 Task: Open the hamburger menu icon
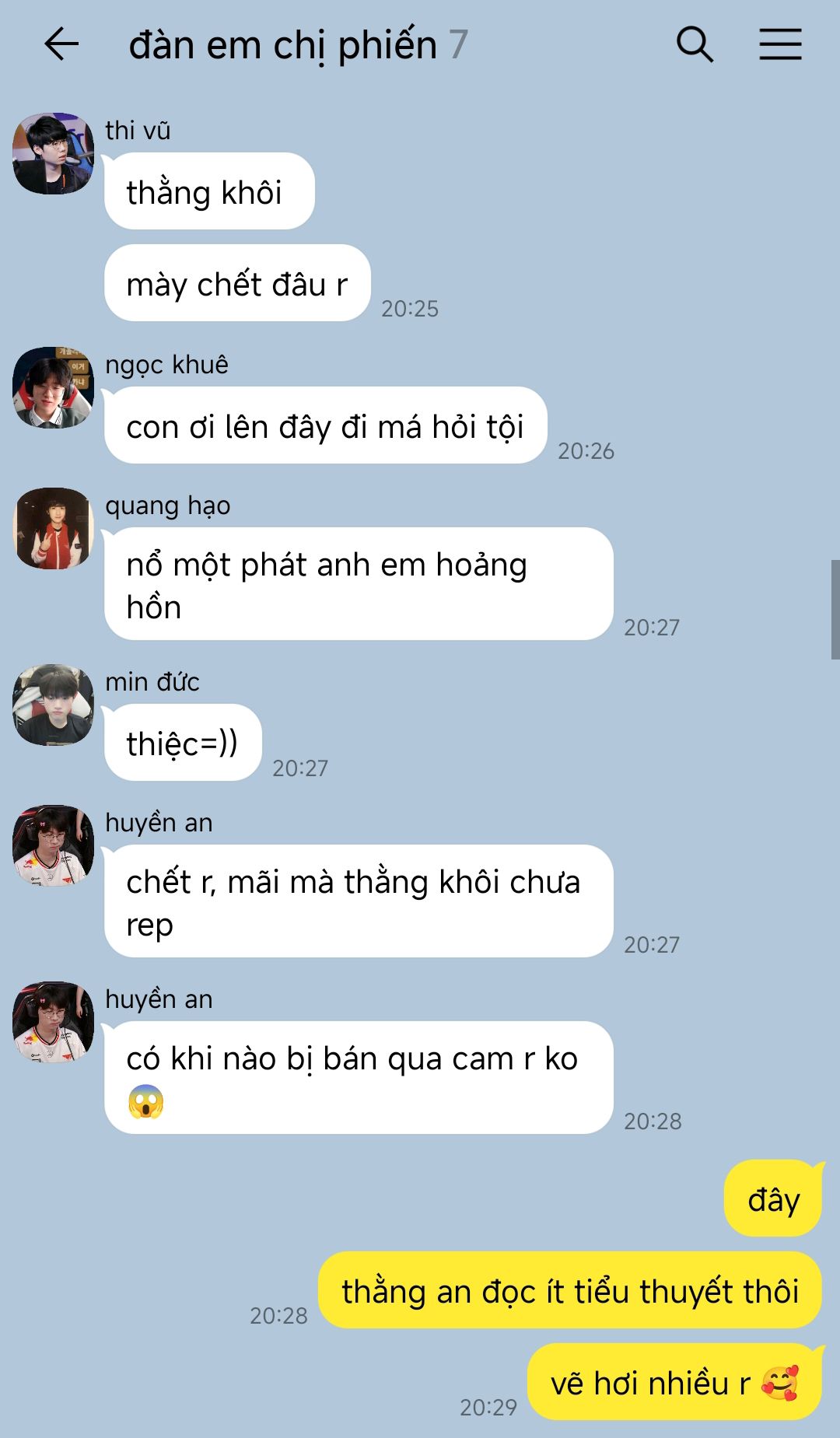point(780,44)
